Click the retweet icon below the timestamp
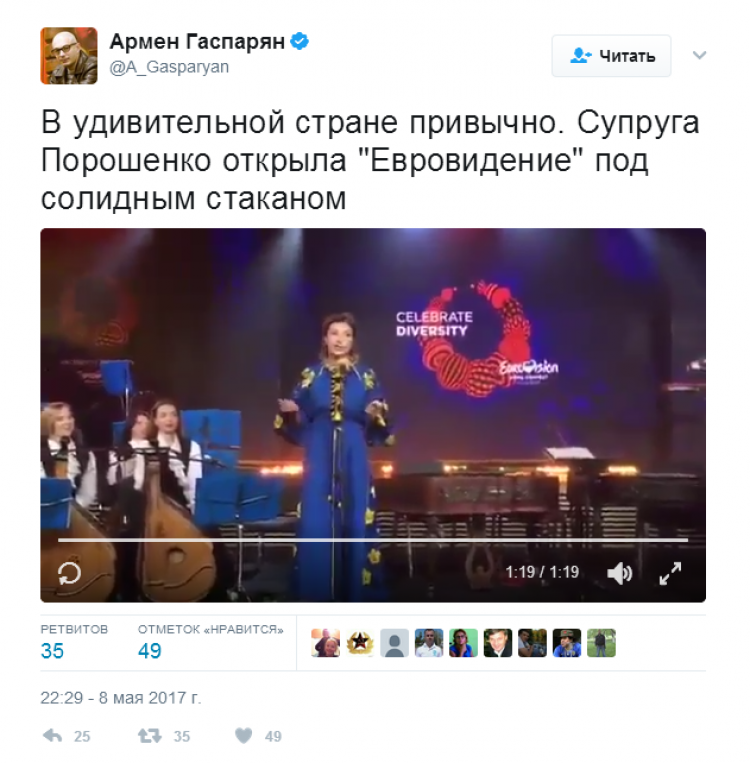Viewport: 750px width, 763px height. coord(149,735)
